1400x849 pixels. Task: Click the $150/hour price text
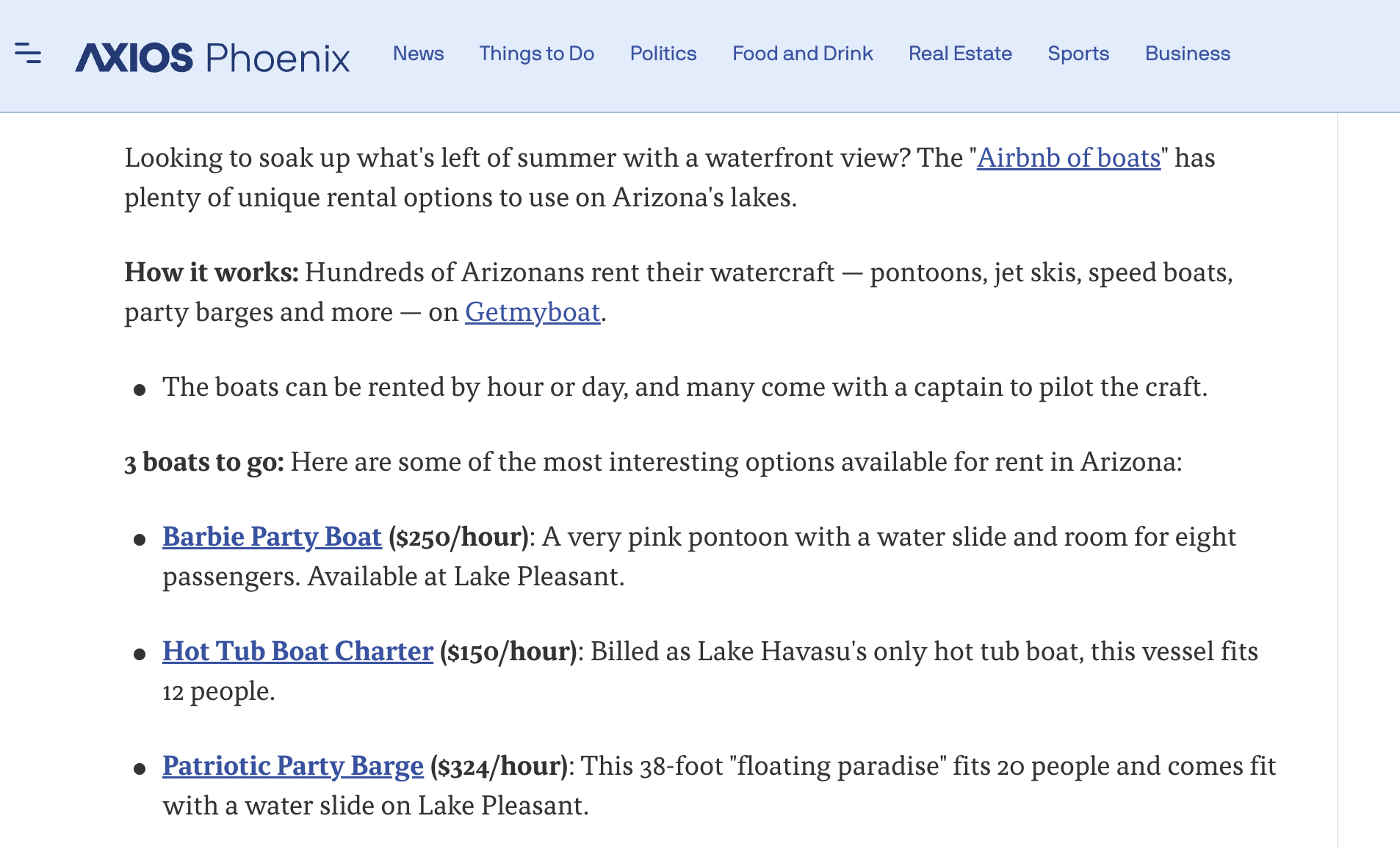tap(508, 651)
